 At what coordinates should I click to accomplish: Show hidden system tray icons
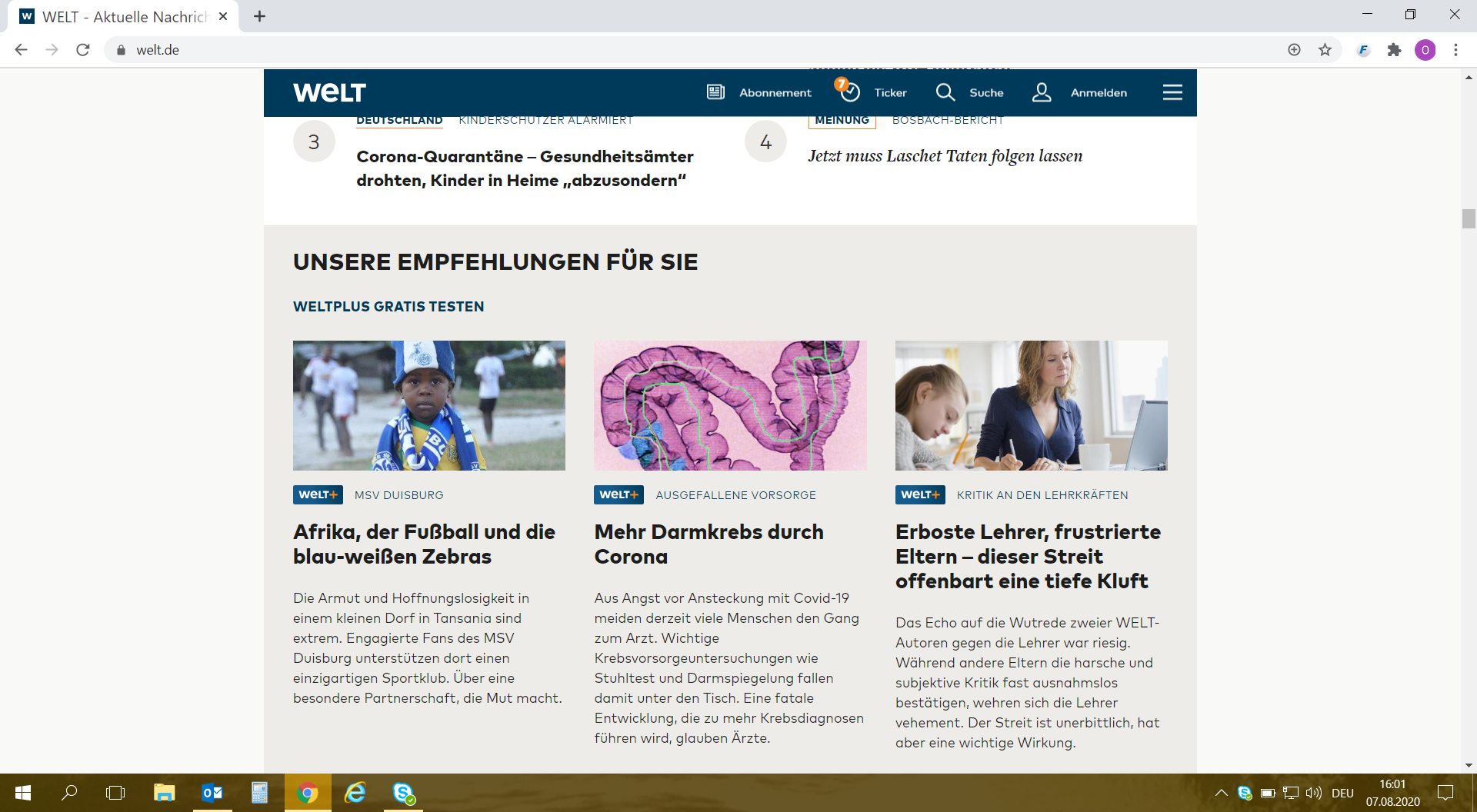(x=1221, y=793)
